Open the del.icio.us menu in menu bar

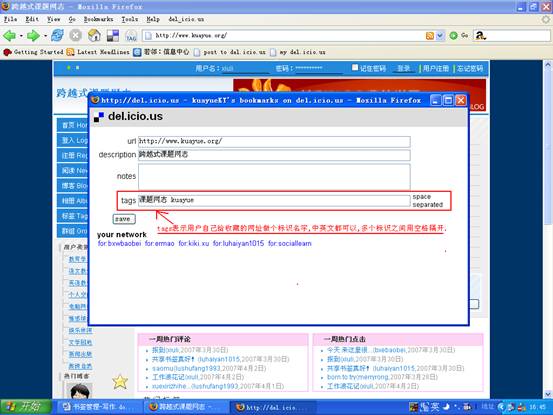click(x=186, y=19)
